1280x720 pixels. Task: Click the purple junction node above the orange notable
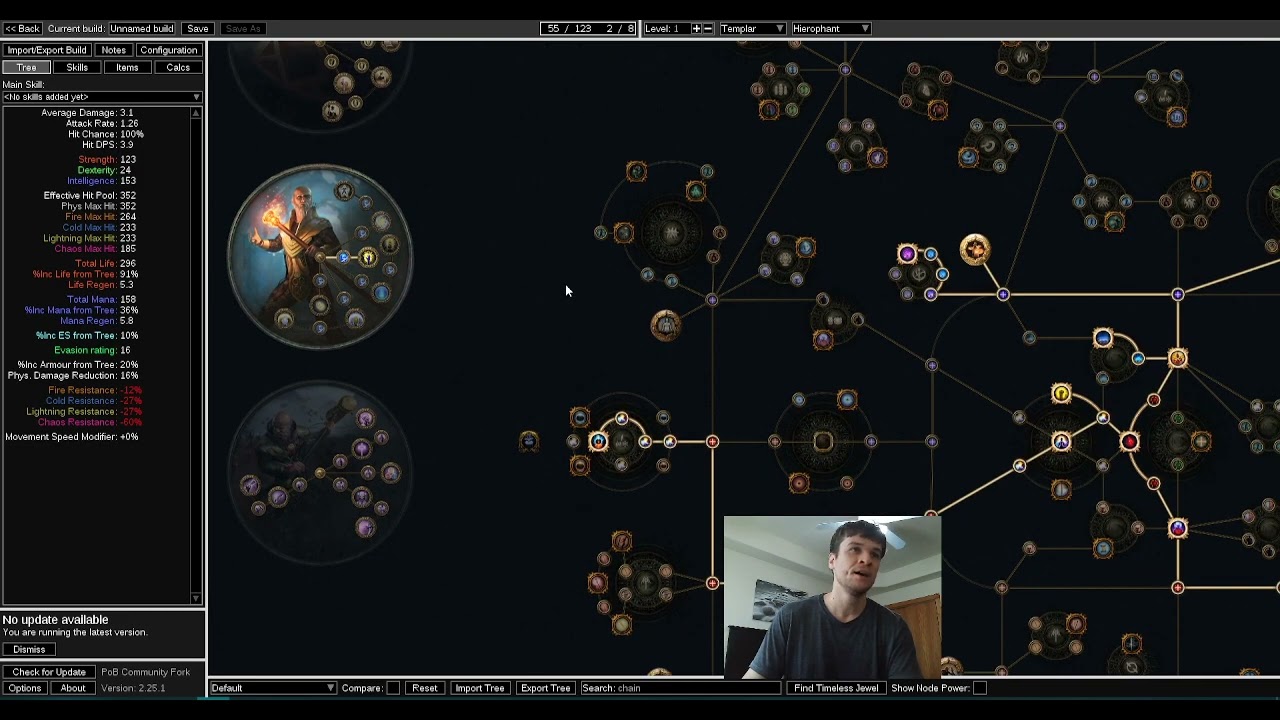[x=1177, y=294]
